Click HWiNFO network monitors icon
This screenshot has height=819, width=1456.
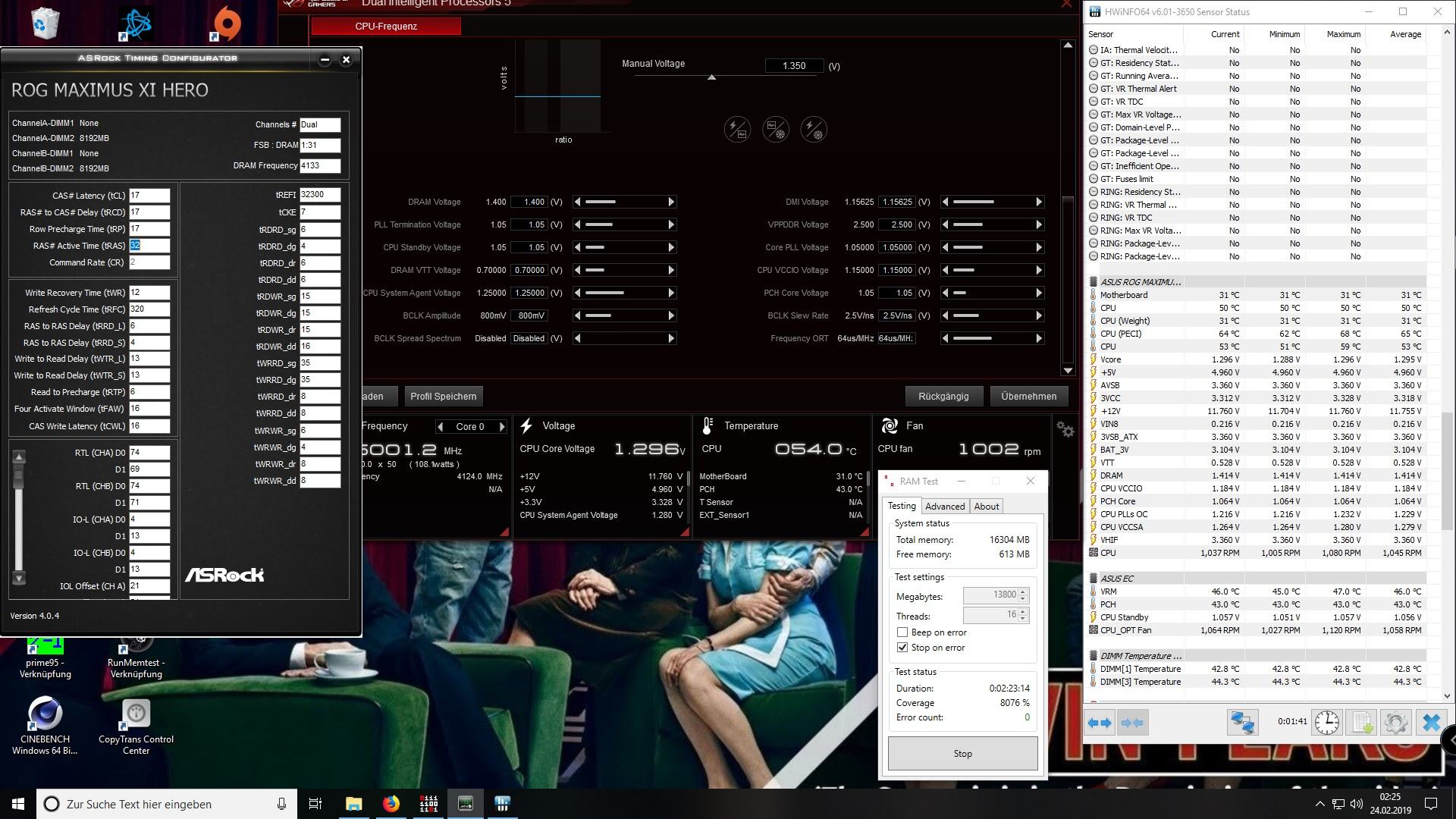tap(1242, 722)
